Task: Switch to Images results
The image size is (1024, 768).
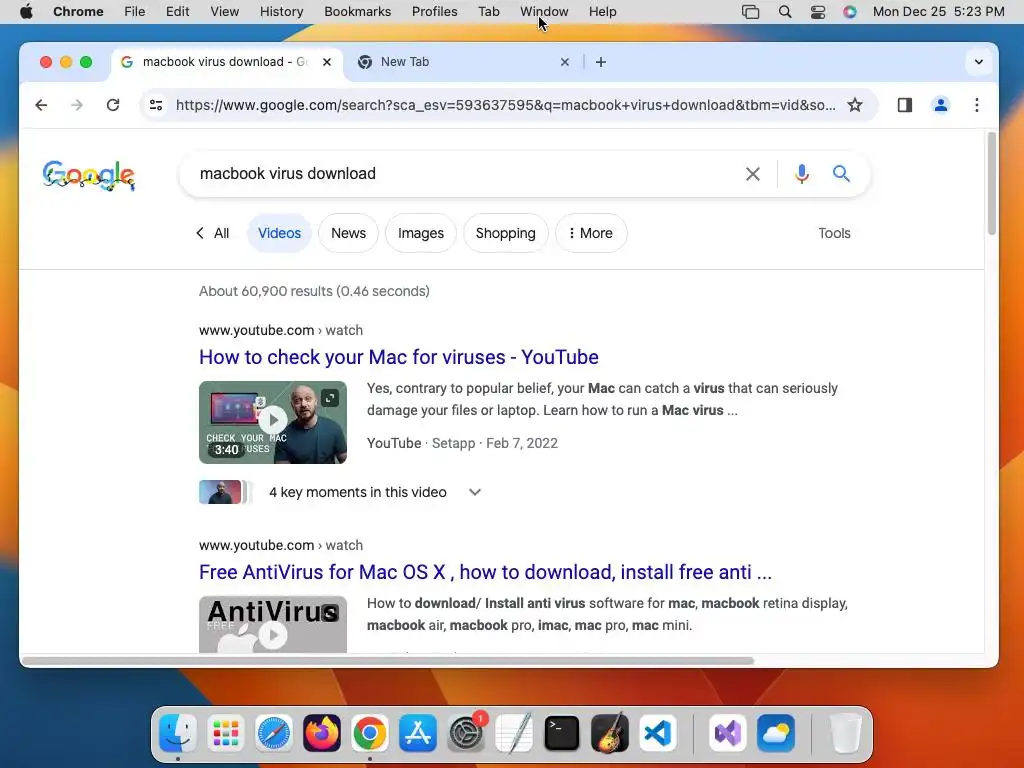Action: [x=421, y=233]
